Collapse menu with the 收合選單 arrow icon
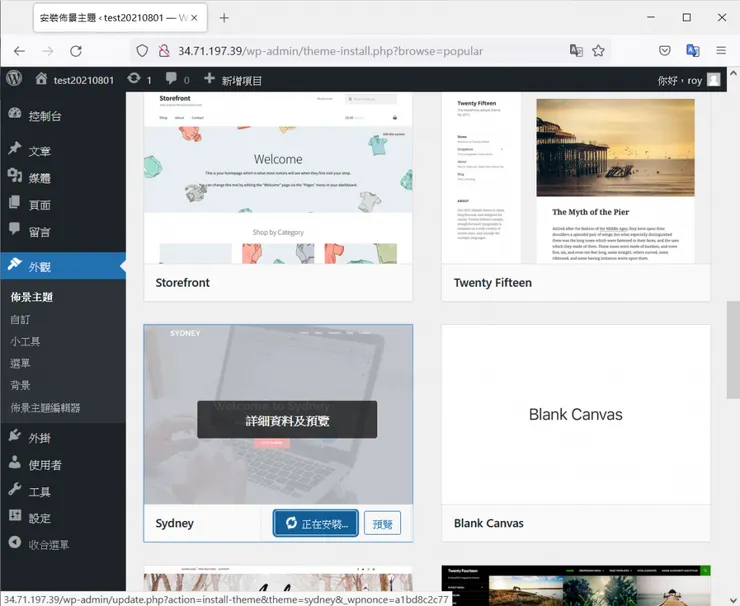The image size is (740, 606). (x=15, y=542)
